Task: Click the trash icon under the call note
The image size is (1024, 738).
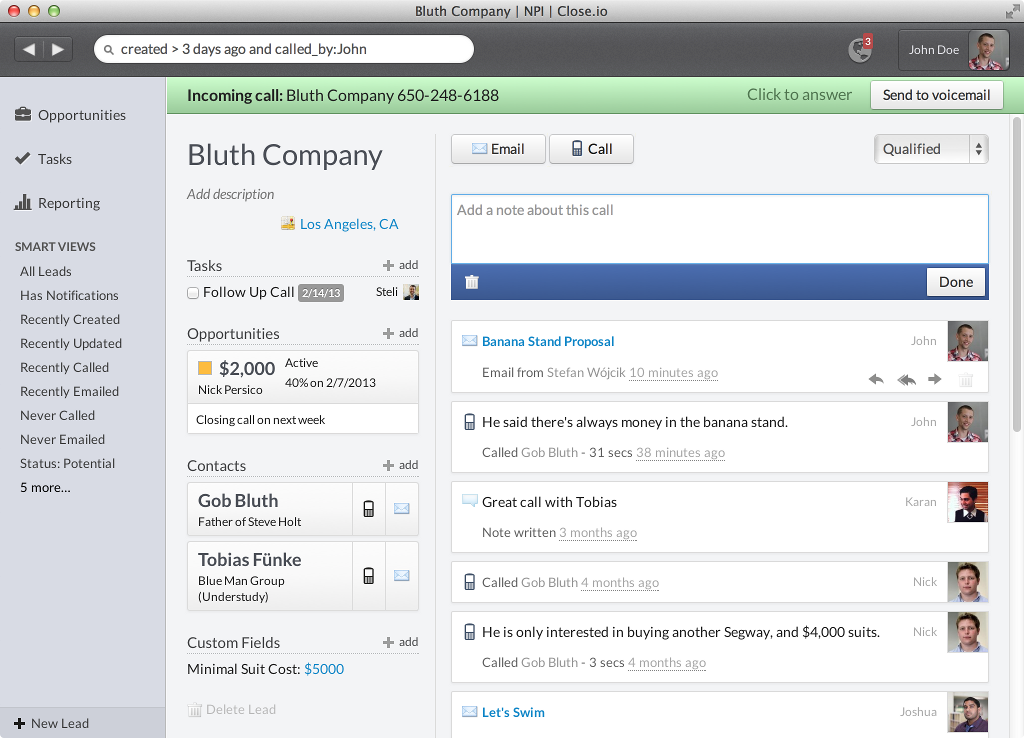Action: click(x=472, y=282)
